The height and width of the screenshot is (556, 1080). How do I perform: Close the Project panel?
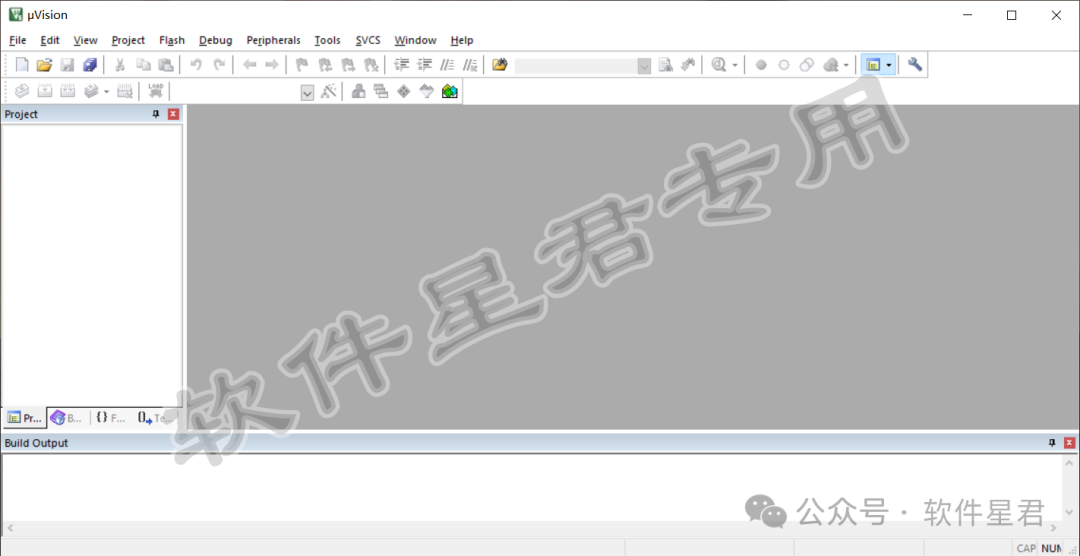pyautogui.click(x=173, y=114)
